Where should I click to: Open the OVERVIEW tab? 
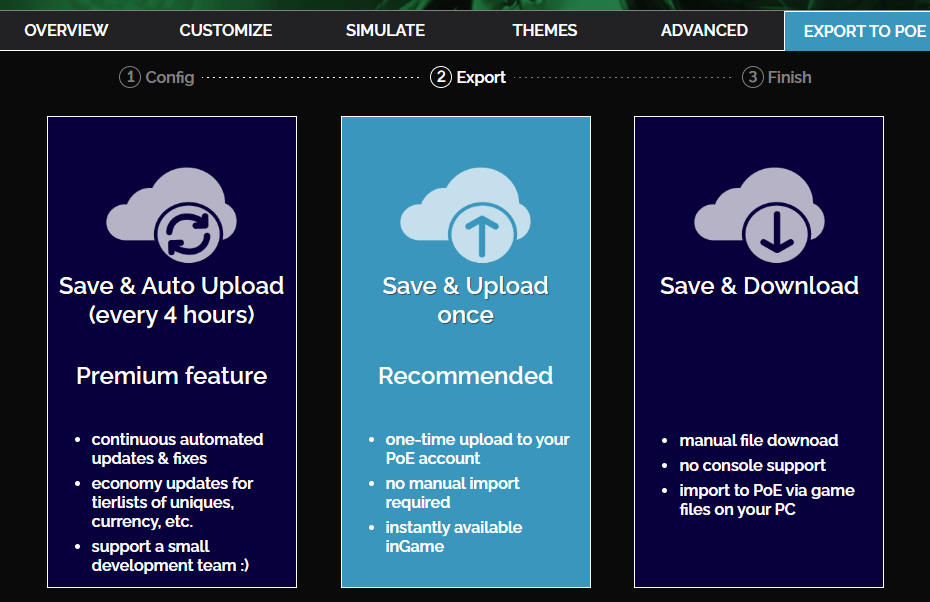click(x=66, y=30)
